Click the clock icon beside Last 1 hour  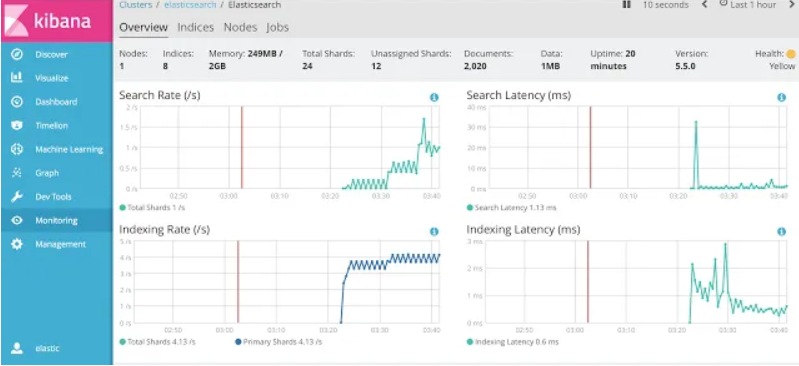724,4
